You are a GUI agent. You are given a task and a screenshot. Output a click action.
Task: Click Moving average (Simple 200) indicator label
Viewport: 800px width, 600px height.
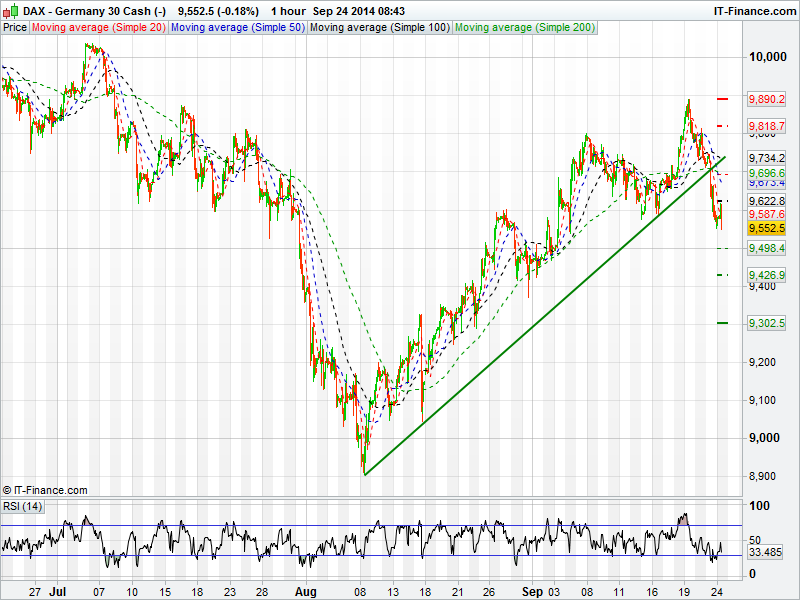click(x=524, y=28)
